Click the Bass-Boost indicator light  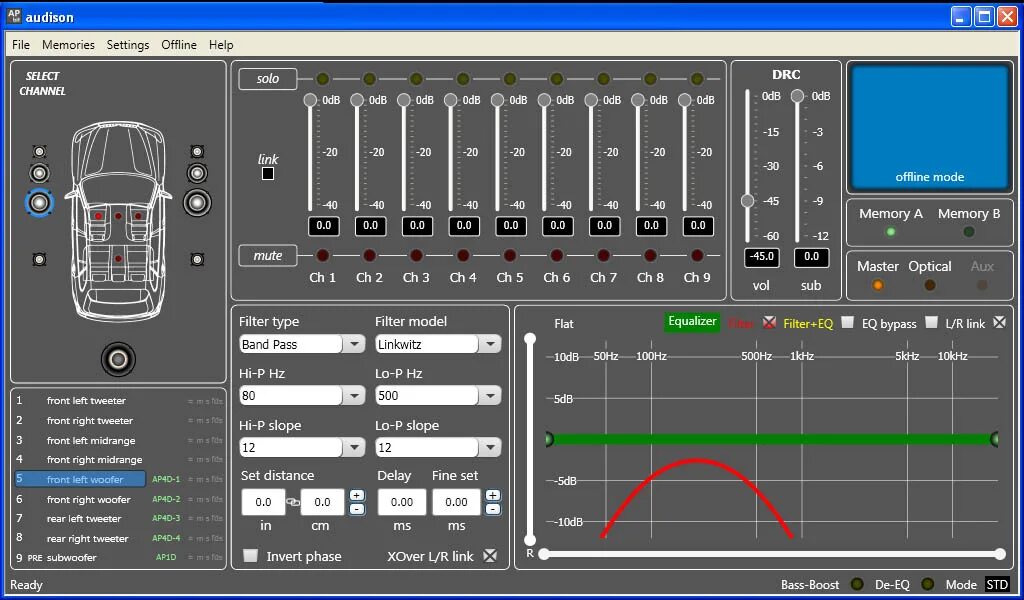[857, 584]
